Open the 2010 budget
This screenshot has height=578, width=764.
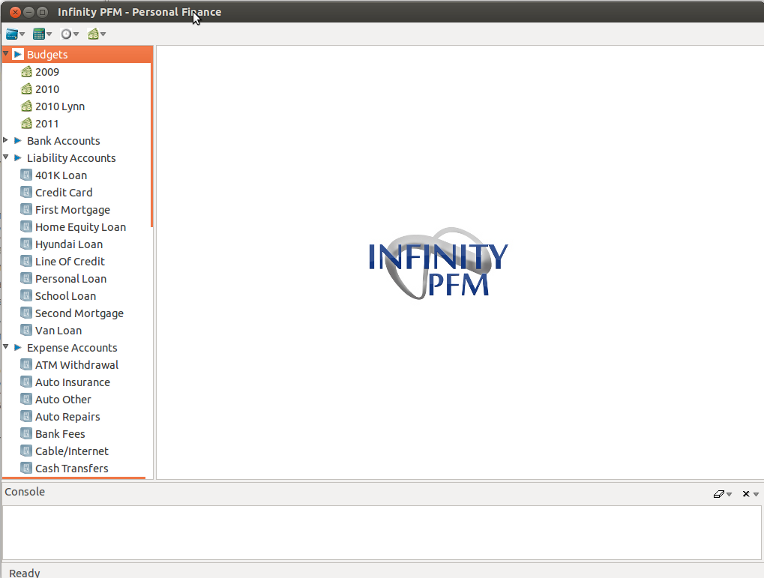click(x=47, y=89)
